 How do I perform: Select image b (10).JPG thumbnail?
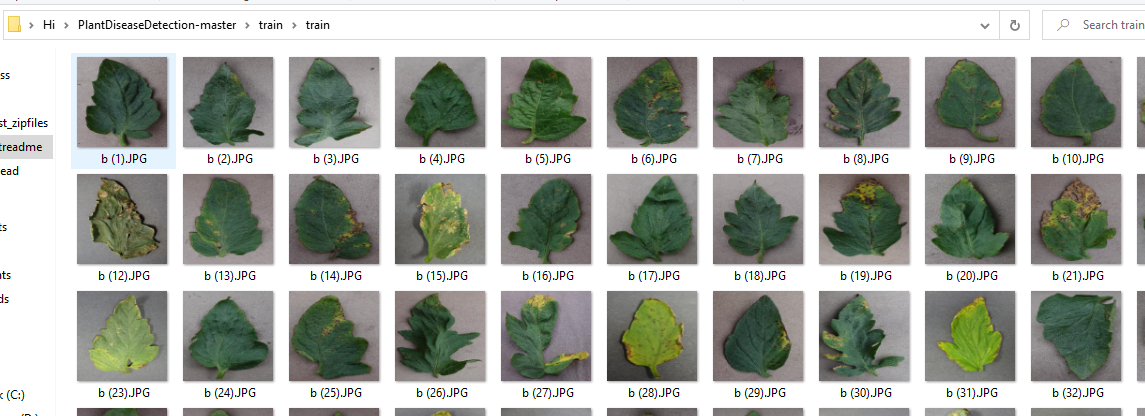[1076, 102]
